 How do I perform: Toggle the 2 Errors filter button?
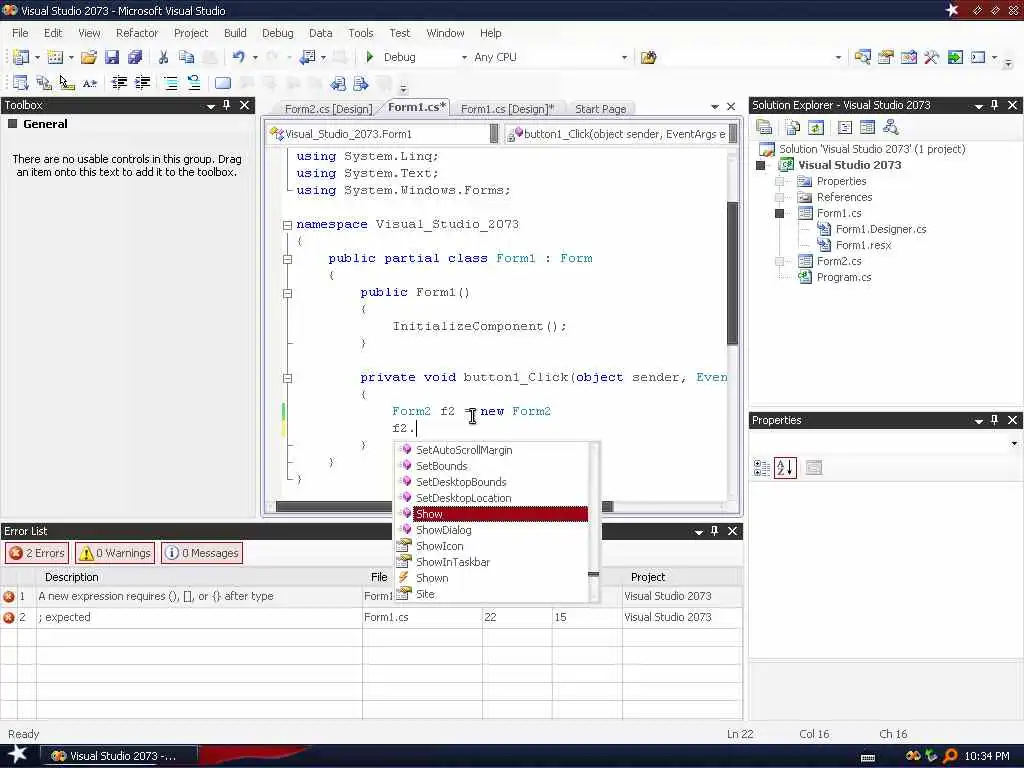click(38, 553)
